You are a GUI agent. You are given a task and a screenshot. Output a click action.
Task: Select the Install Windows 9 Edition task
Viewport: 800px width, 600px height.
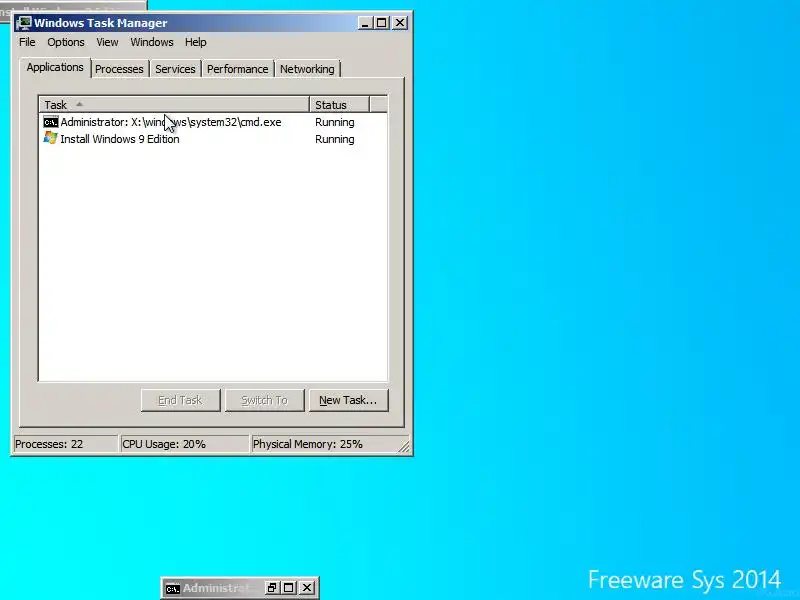pos(213,139)
